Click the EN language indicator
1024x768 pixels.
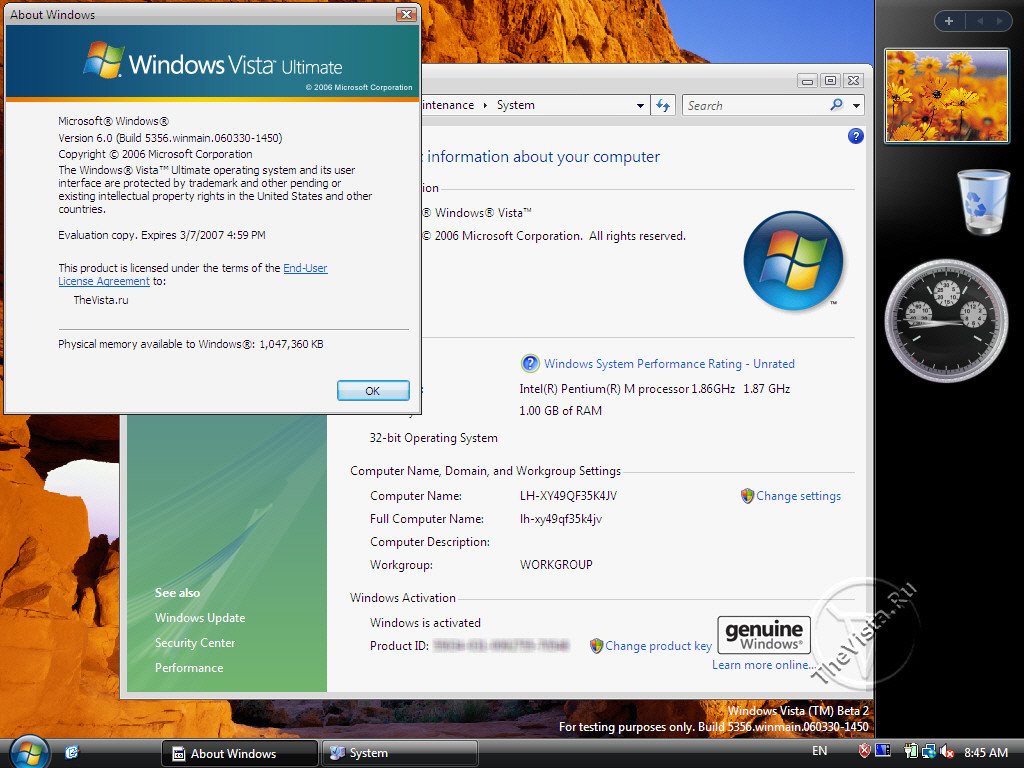[x=819, y=751]
